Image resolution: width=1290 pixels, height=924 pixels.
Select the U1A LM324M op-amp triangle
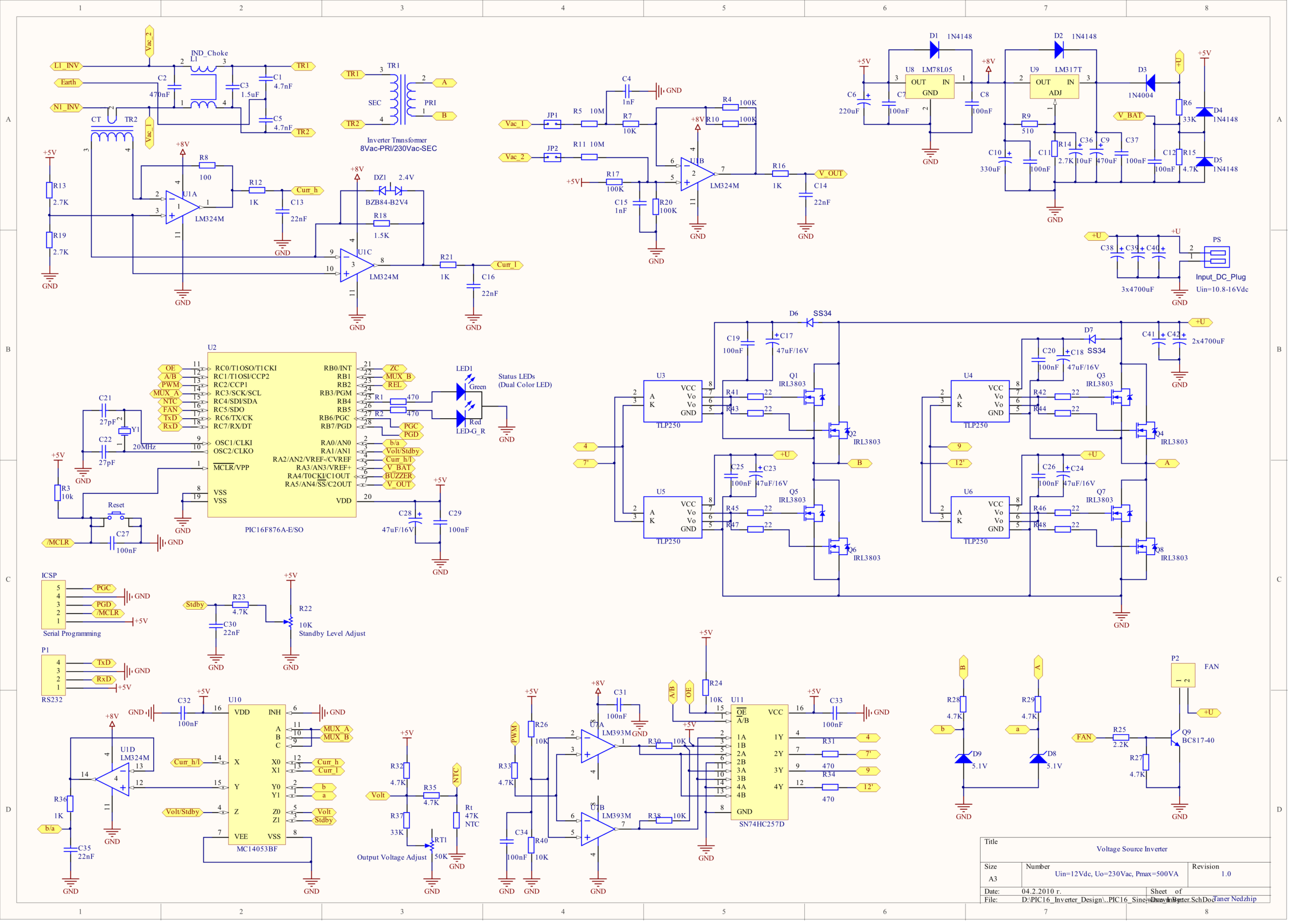pos(182,207)
